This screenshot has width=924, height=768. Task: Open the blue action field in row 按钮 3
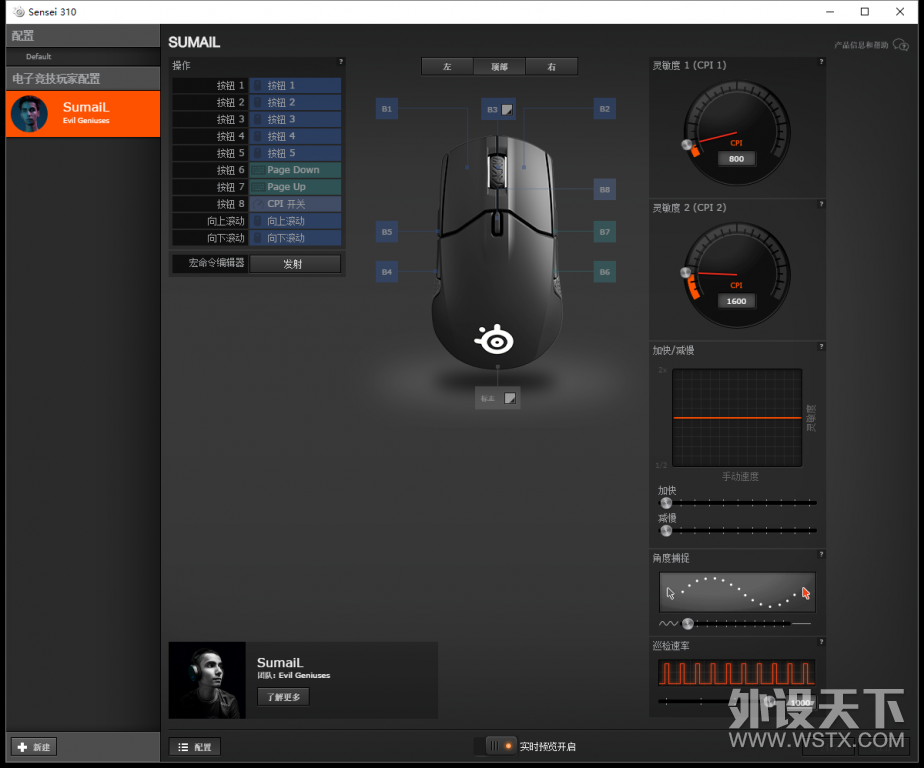(x=295, y=119)
